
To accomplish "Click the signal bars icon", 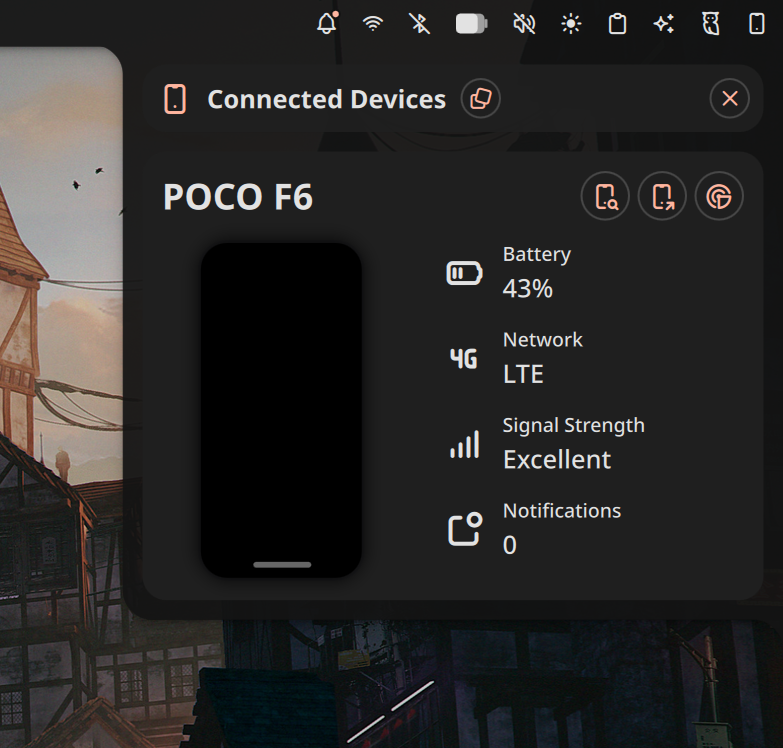I will (464, 444).
